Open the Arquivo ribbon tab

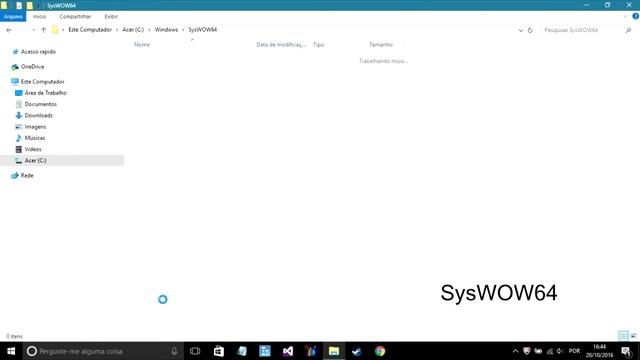click(x=13, y=17)
